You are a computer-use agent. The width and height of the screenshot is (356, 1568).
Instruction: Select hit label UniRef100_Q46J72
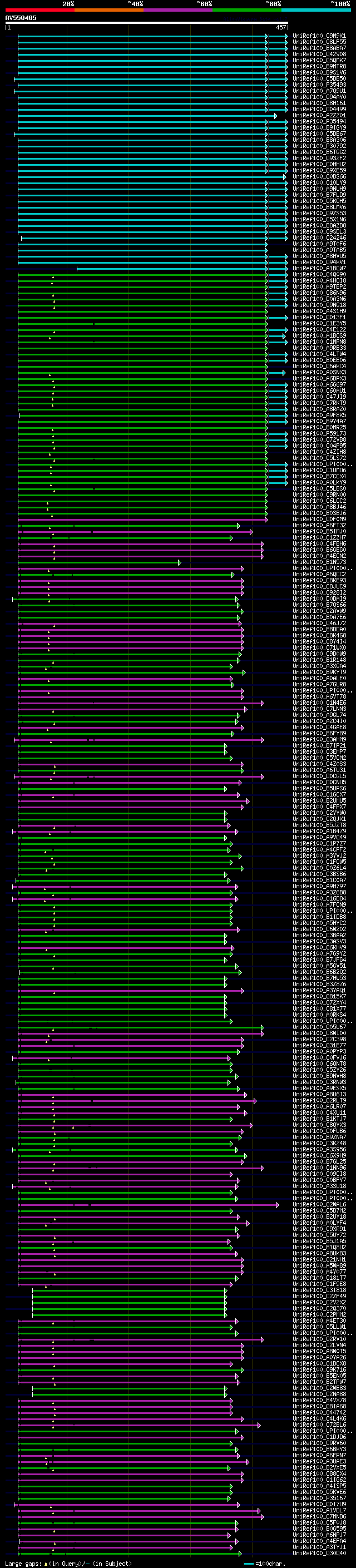(319, 624)
